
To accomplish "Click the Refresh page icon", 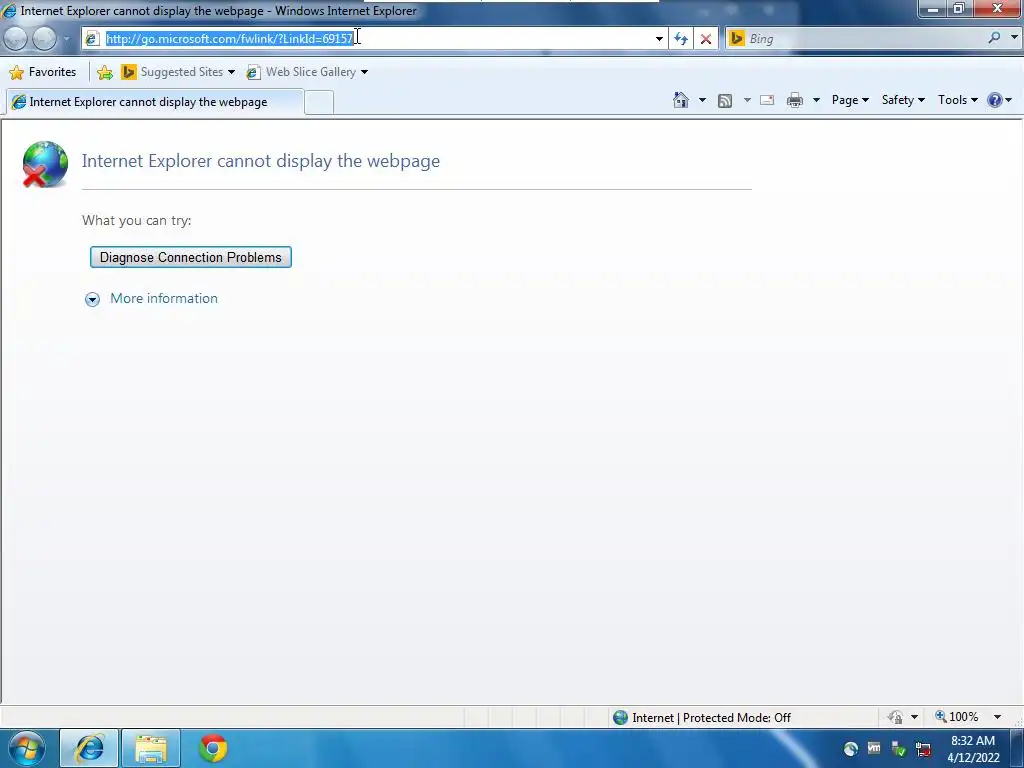I will click(x=681, y=39).
